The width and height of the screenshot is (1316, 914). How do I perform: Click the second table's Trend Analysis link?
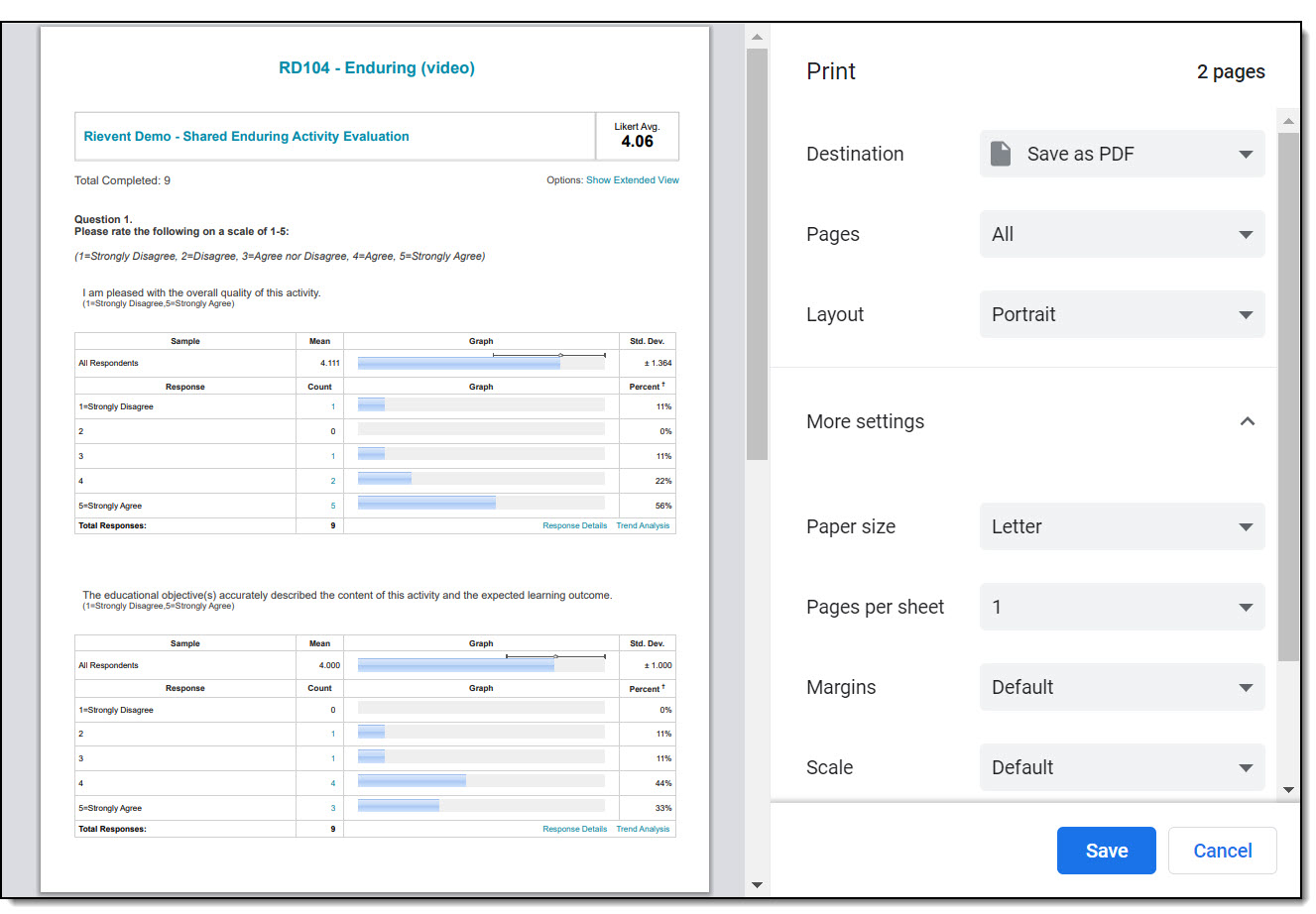click(x=643, y=829)
